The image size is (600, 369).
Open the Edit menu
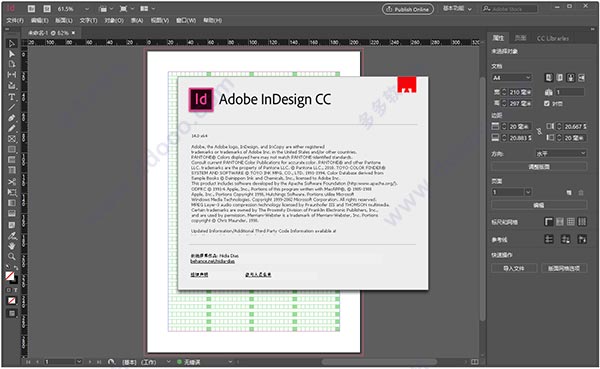tap(39, 20)
